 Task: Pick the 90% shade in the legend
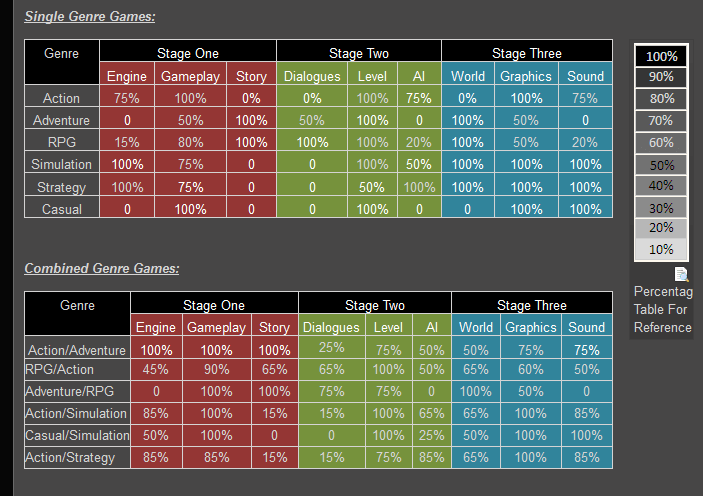[661, 77]
